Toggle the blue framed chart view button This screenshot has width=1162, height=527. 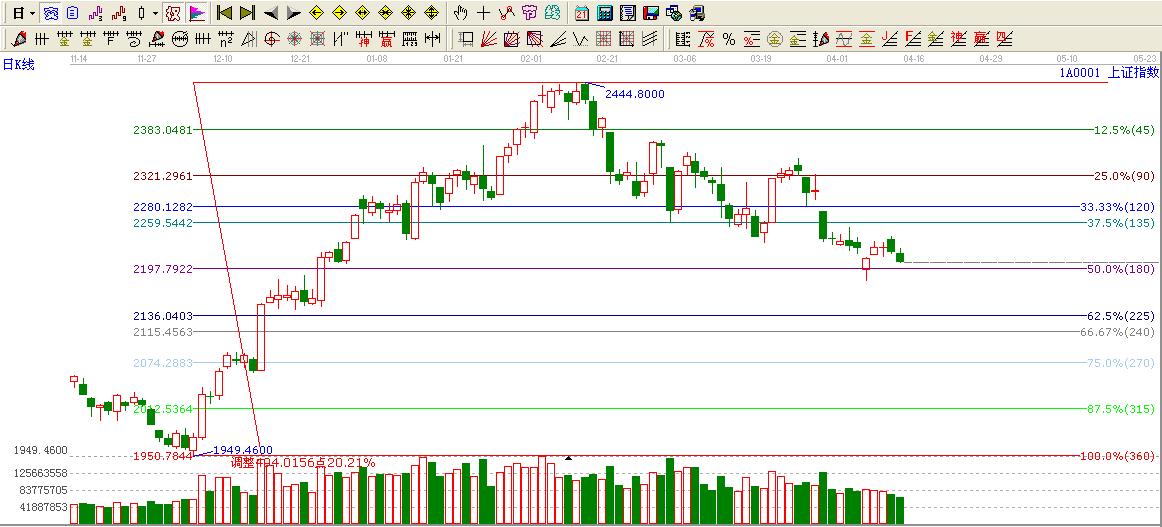(x=50, y=13)
